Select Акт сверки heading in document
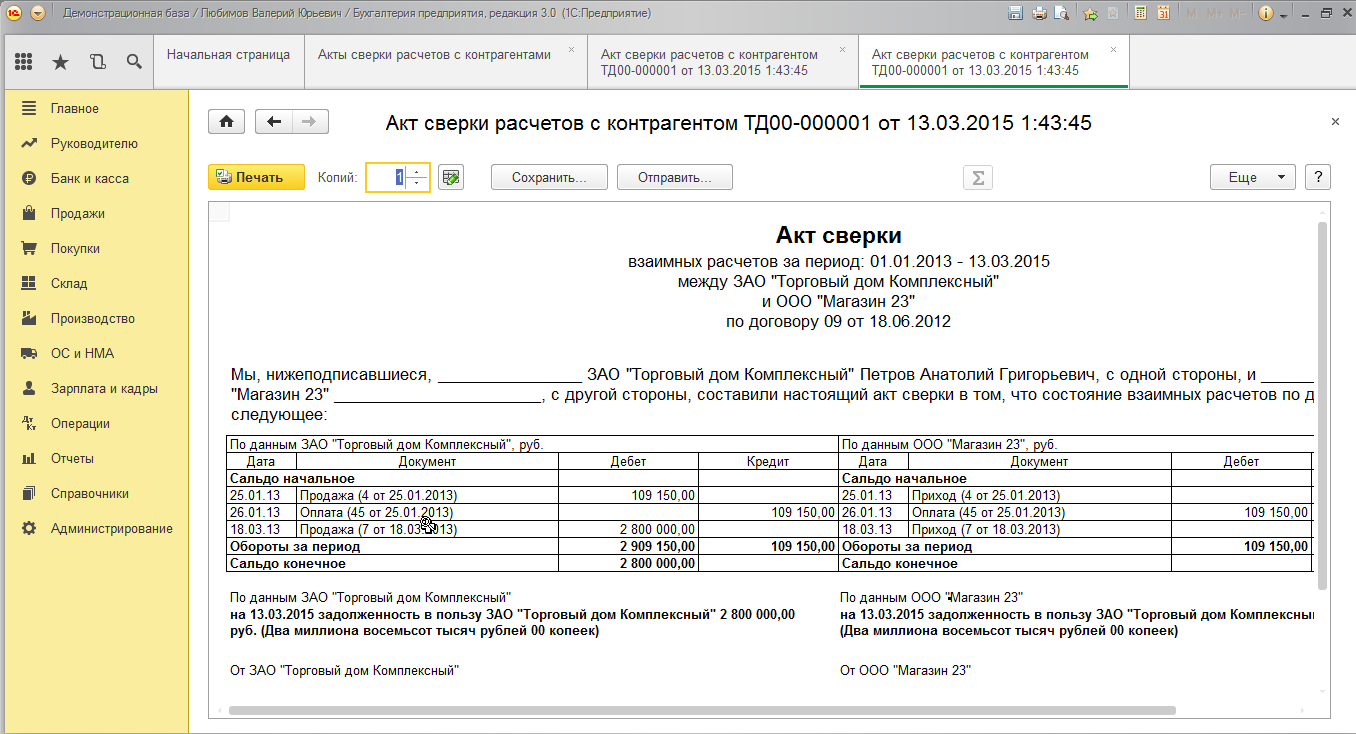The image size is (1356, 734). click(x=839, y=236)
